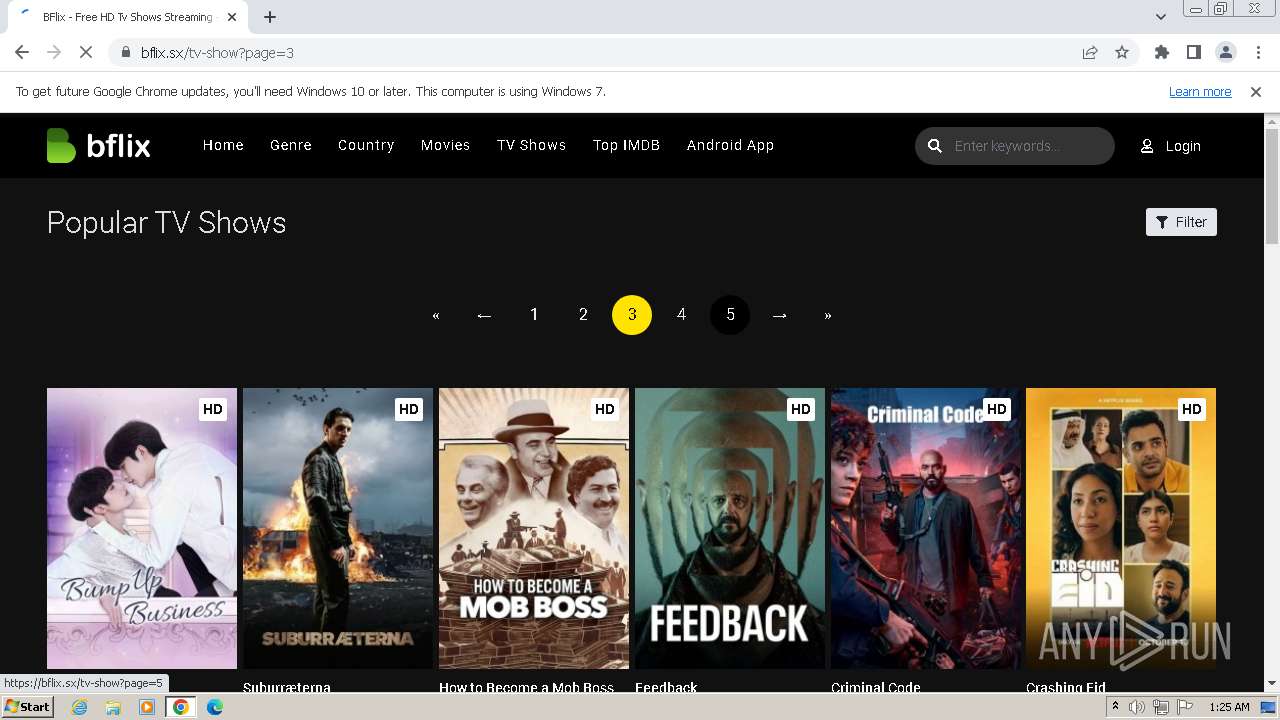Open the Top IMDB page
Image resolution: width=1280 pixels, height=720 pixels.
626,145
